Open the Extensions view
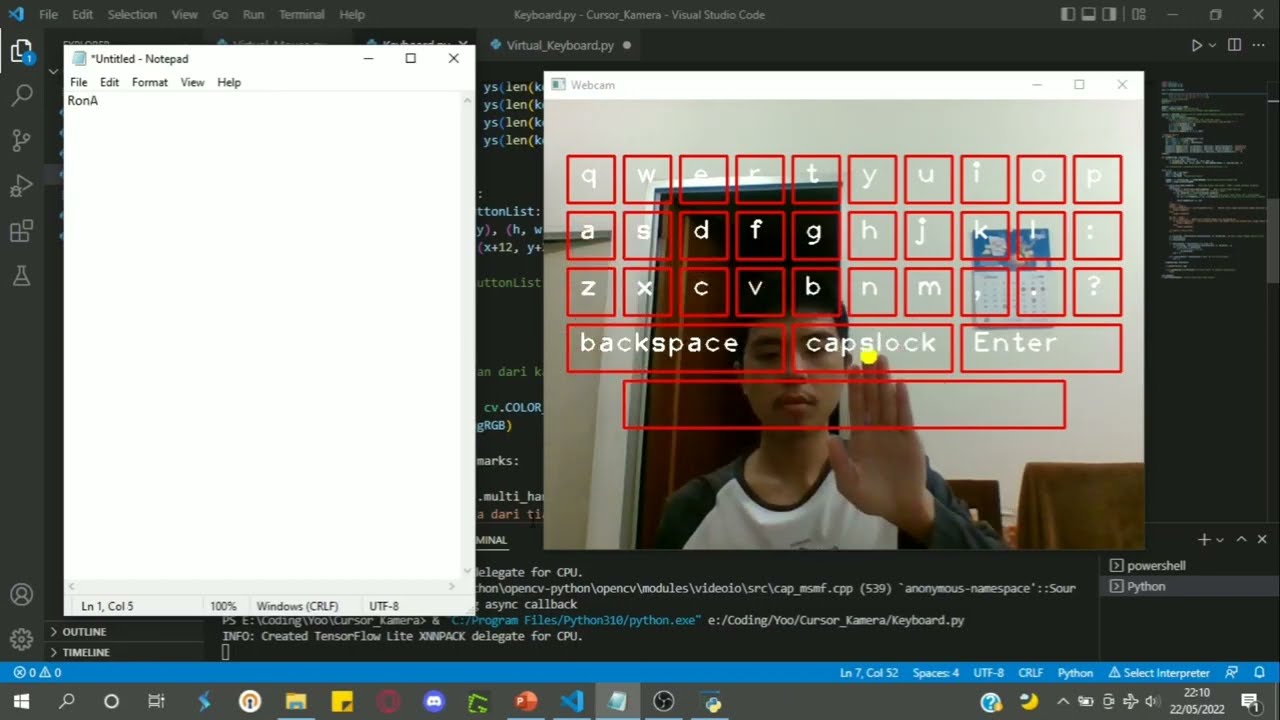Image resolution: width=1280 pixels, height=720 pixels. [21, 231]
